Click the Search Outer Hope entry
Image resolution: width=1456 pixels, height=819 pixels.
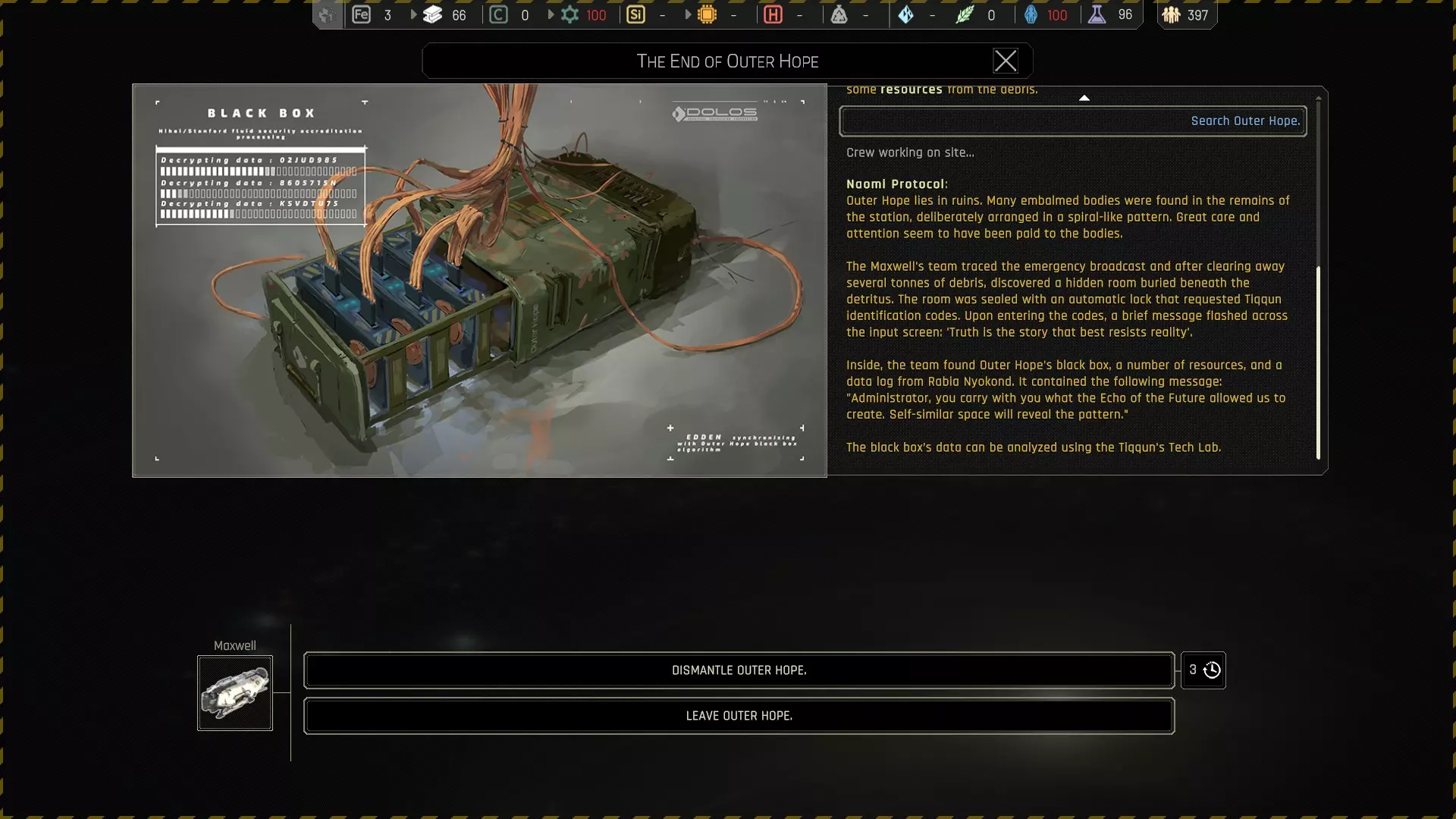[x=1072, y=121]
